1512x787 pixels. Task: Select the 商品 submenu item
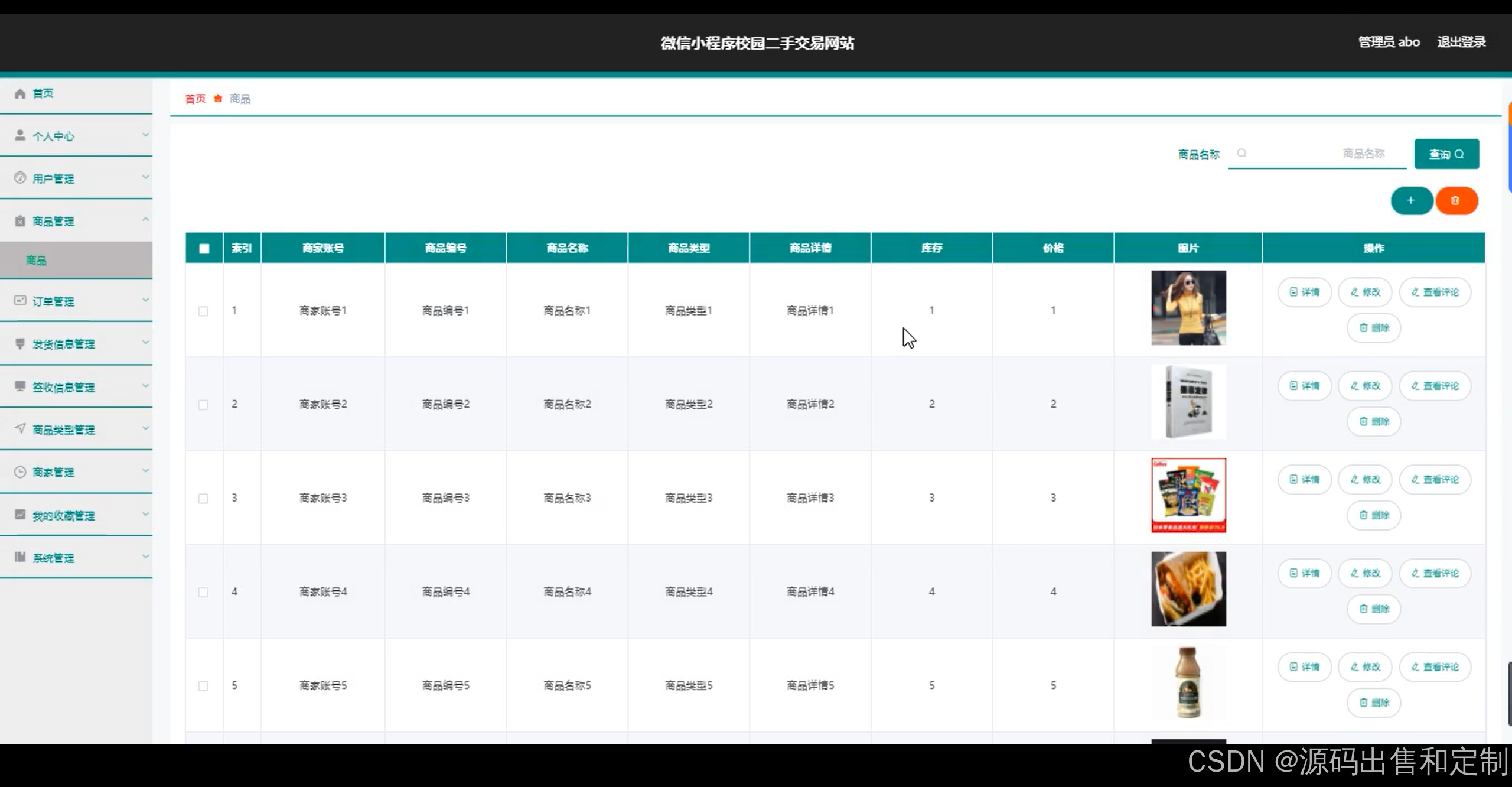click(x=37, y=261)
